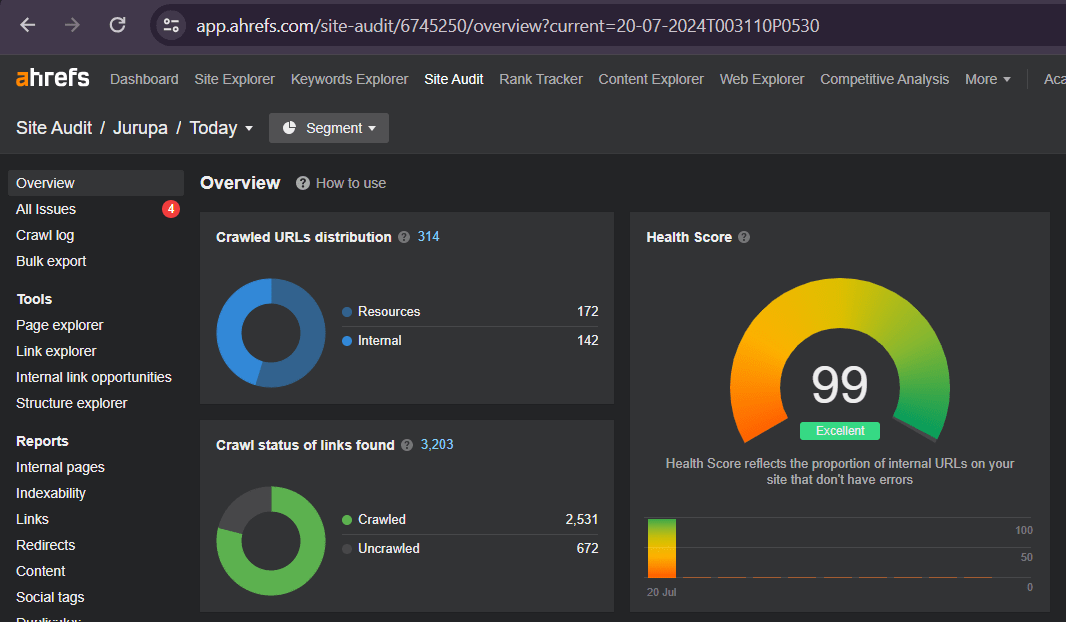The width and height of the screenshot is (1066, 622).
Task: Open All Issues in sidebar
Action: point(46,209)
